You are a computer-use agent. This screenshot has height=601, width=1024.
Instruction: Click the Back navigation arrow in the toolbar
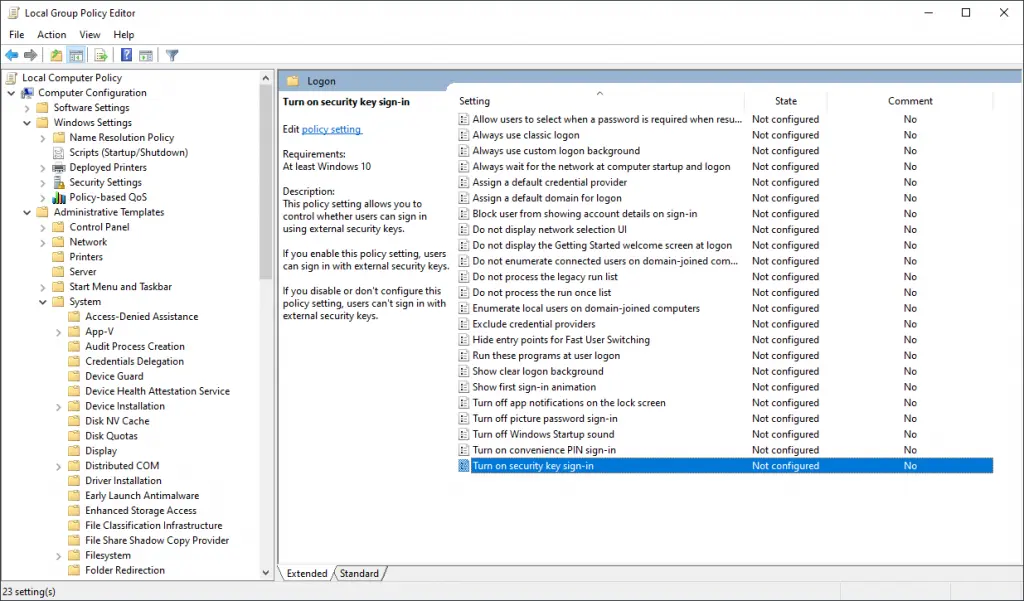coord(12,55)
